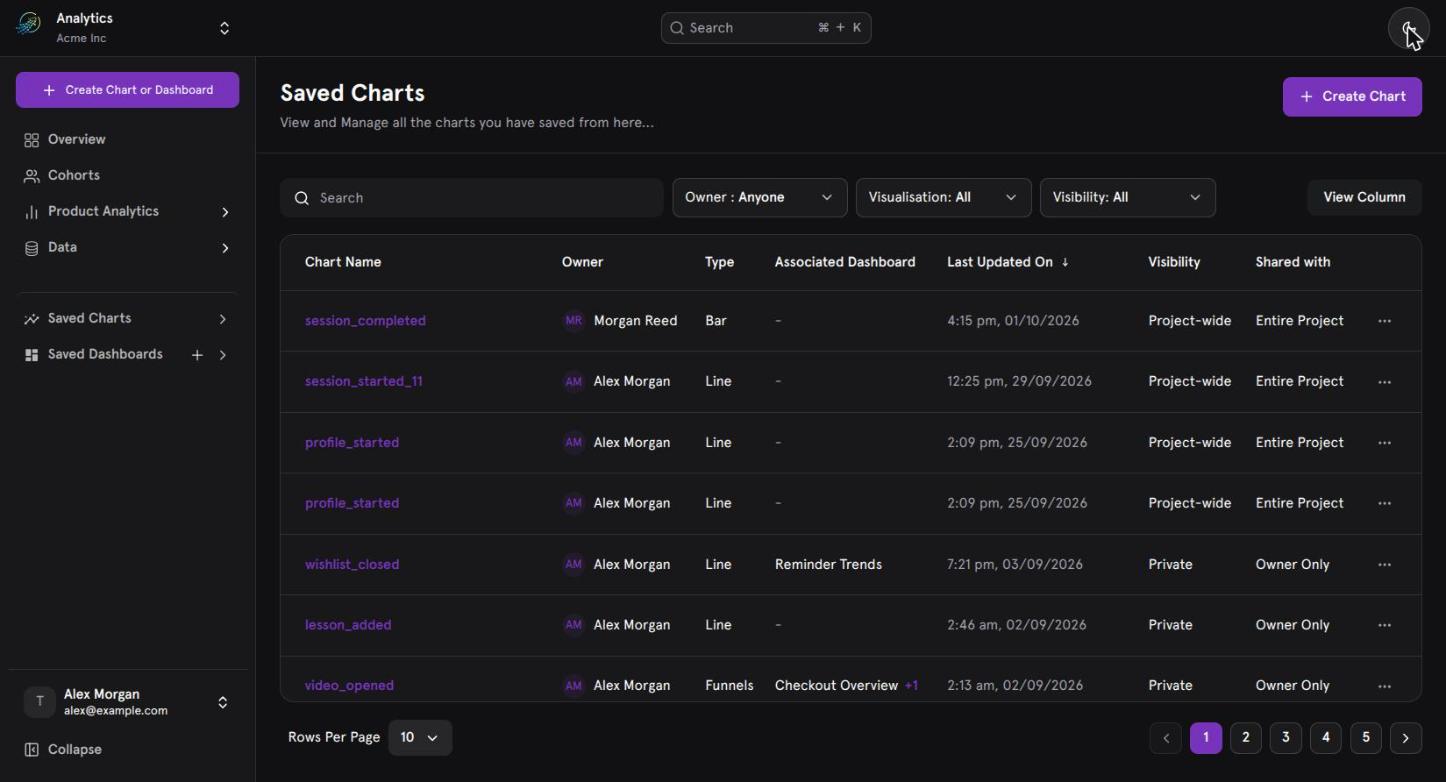Change Rows Per Page dropdown value
Screen dimensions: 1446x782
coord(419,738)
